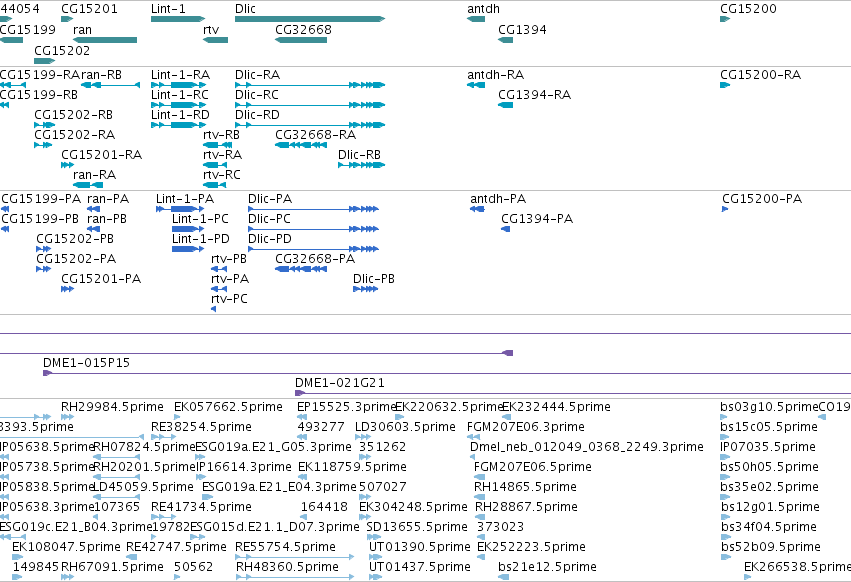The image size is (851, 582).
Task: Select transcript Lint-1-RA
Action: (x=178, y=85)
